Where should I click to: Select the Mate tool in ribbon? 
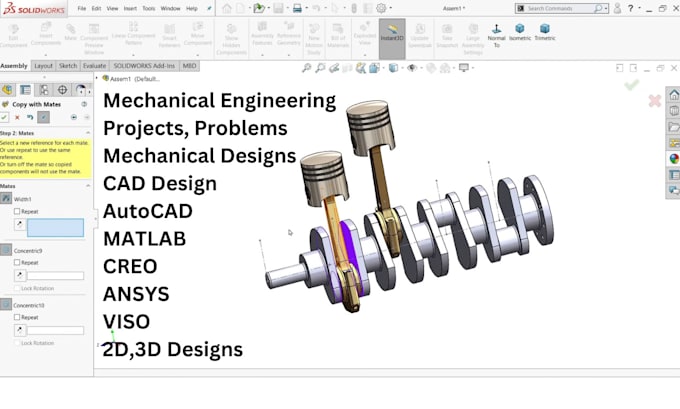coord(70,33)
